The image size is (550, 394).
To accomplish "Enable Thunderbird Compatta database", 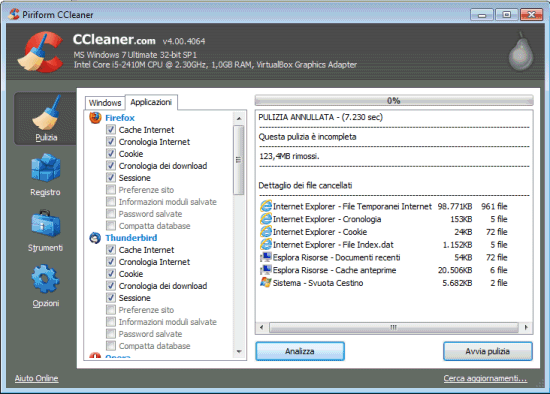I will pyautogui.click(x=111, y=346).
